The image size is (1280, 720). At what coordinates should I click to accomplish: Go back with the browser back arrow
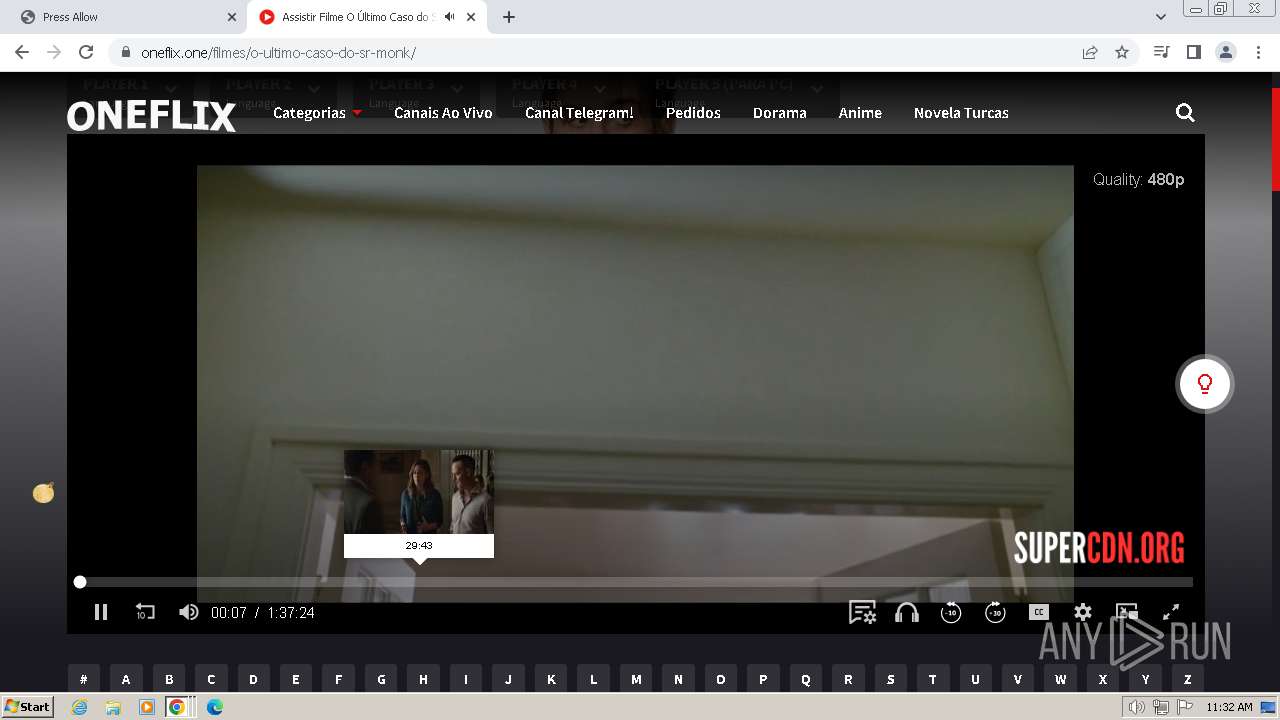(x=22, y=52)
